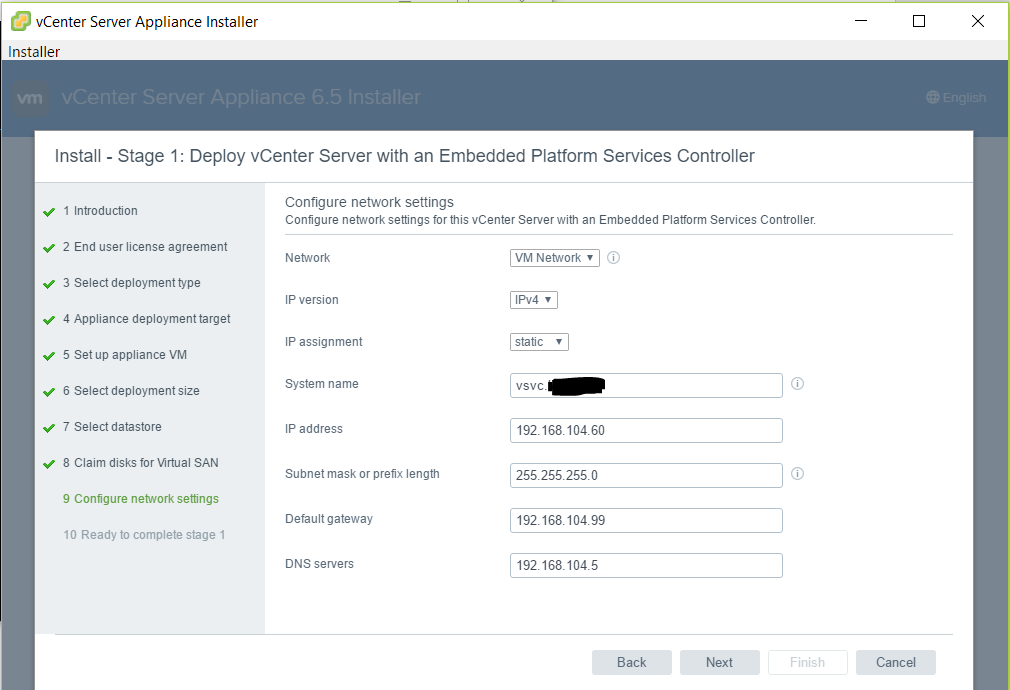Go to step 2 End user license agreement
The height and width of the screenshot is (690, 1010).
(145, 247)
